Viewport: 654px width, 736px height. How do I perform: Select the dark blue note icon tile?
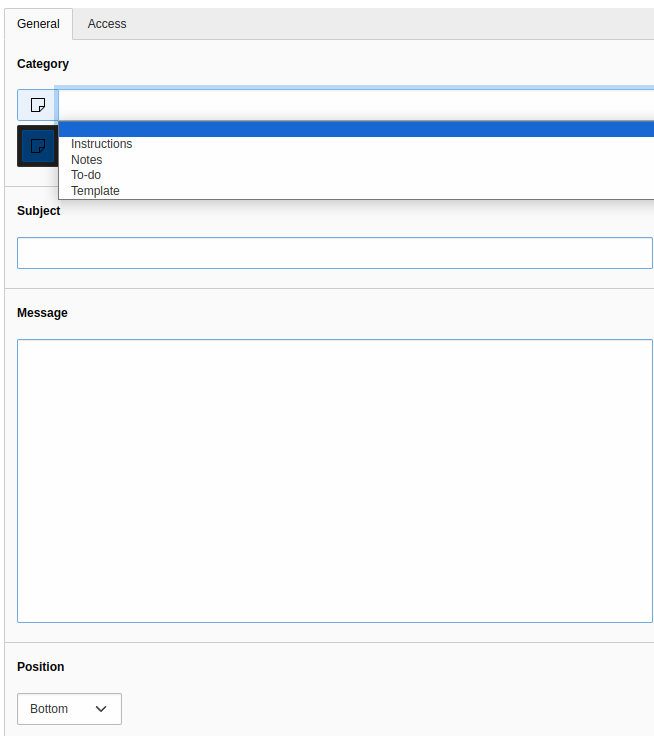point(37,146)
